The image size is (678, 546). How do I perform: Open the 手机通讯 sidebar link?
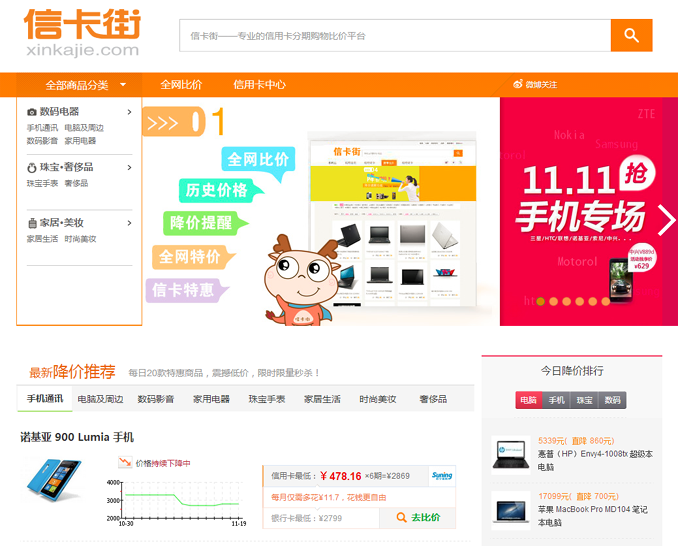click(42, 128)
